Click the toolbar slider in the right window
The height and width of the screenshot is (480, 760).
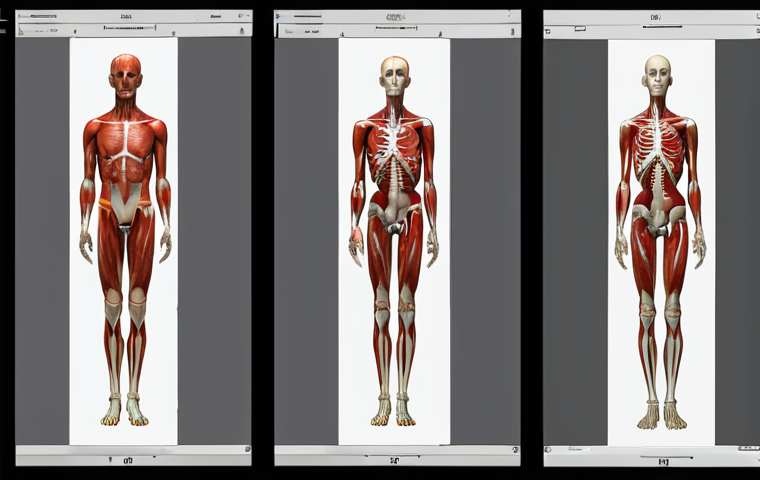[x=662, y=27]
